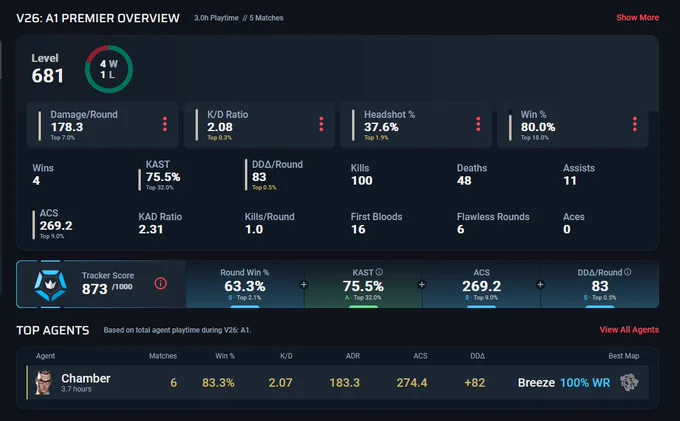This screenshot has height=421, width=680.
Task: Click the First Bloods 16 stat
Action: point(376,223)
